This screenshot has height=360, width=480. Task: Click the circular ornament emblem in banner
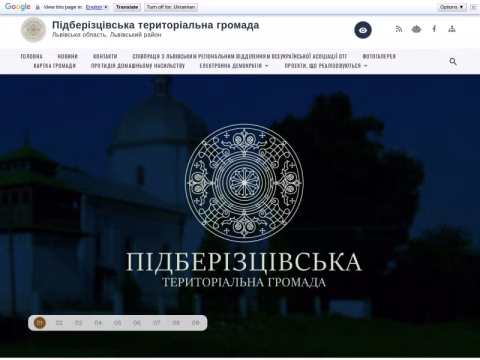coord(244,183)
